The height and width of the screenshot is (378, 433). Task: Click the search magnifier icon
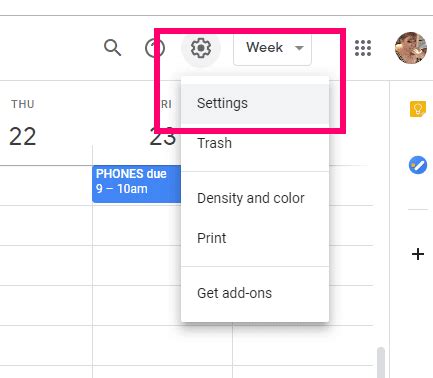[x=113, y=48]
